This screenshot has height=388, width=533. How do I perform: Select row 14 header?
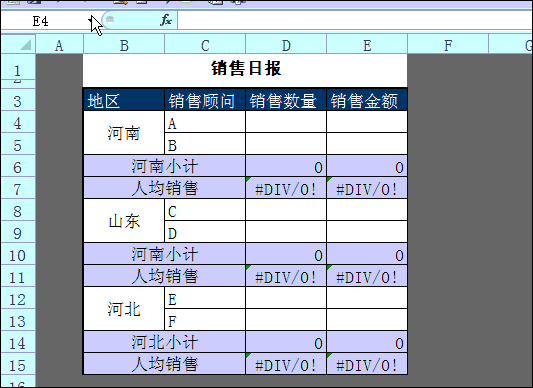18,342
